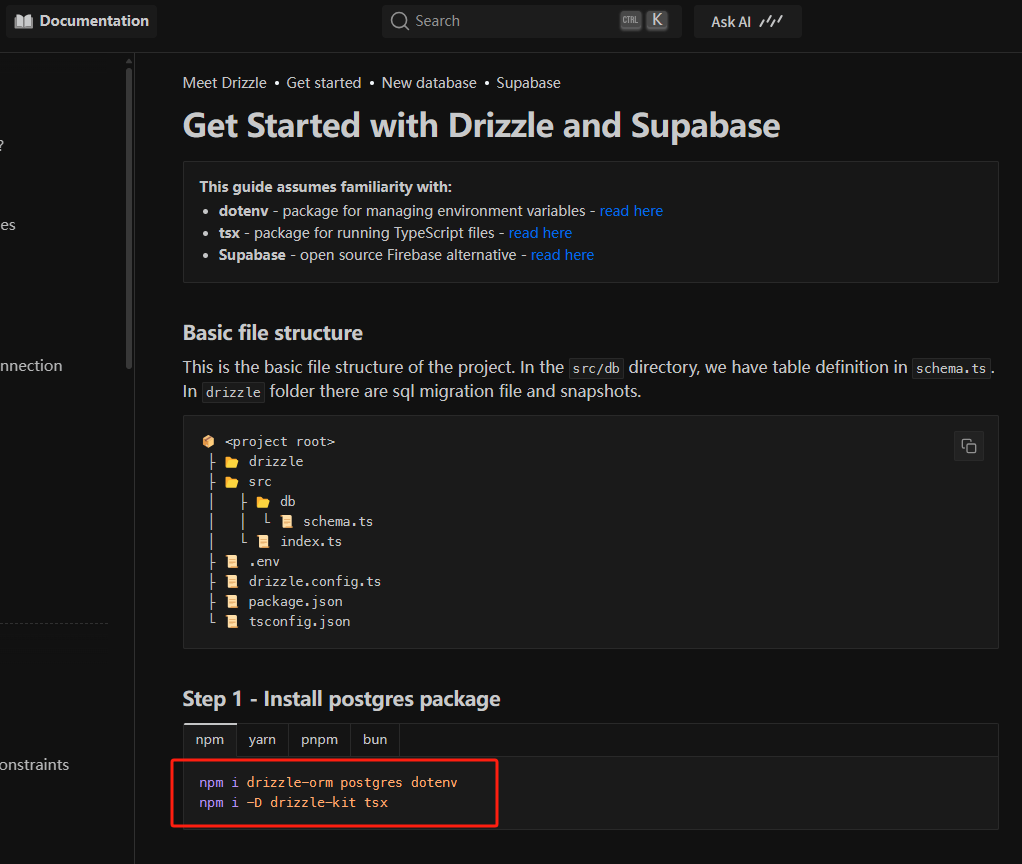Click inline 'drizzle' code in the paragraph
The width and height of the screenshot is (1022, 864).
coord(233,392)
